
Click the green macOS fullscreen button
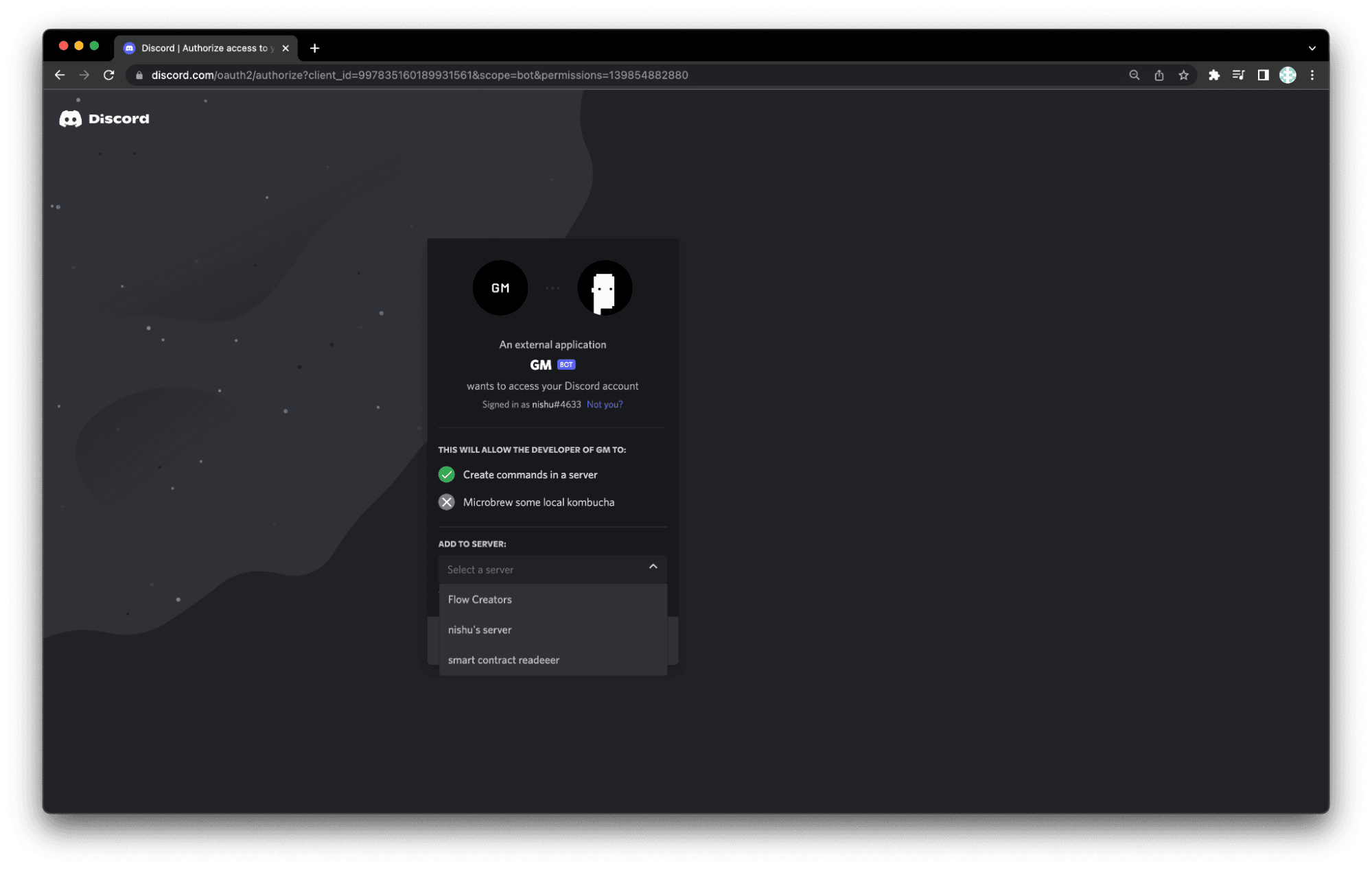click(x=94, y=46)
